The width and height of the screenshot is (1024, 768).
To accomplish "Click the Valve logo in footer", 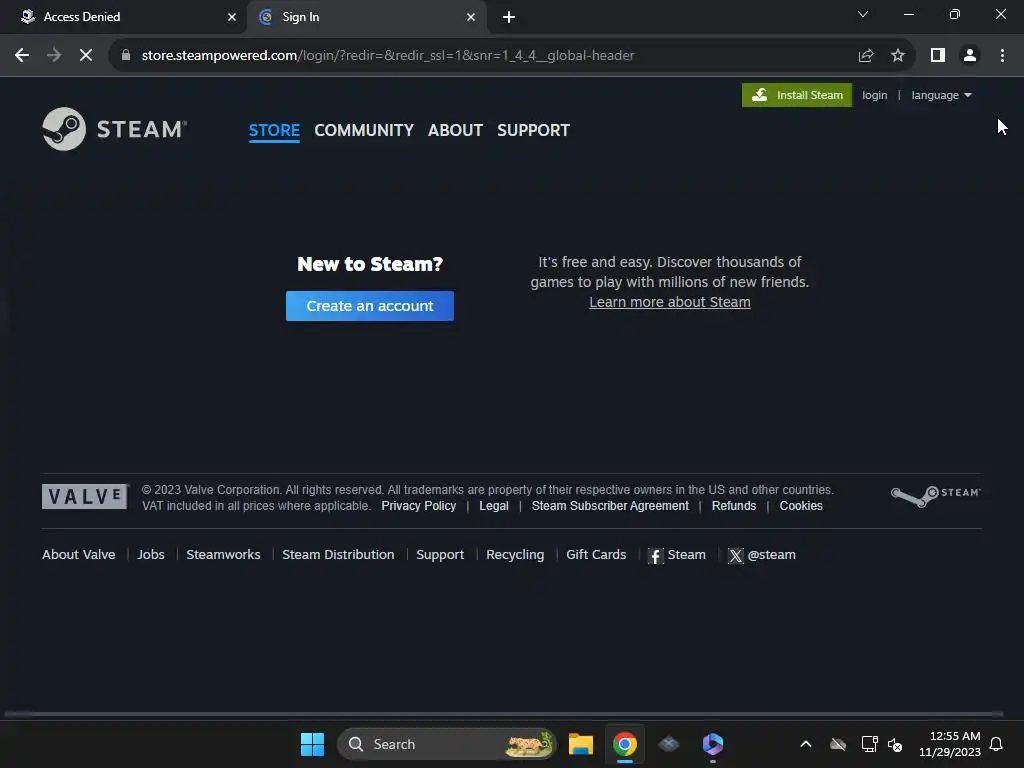I will pos(85,496).
